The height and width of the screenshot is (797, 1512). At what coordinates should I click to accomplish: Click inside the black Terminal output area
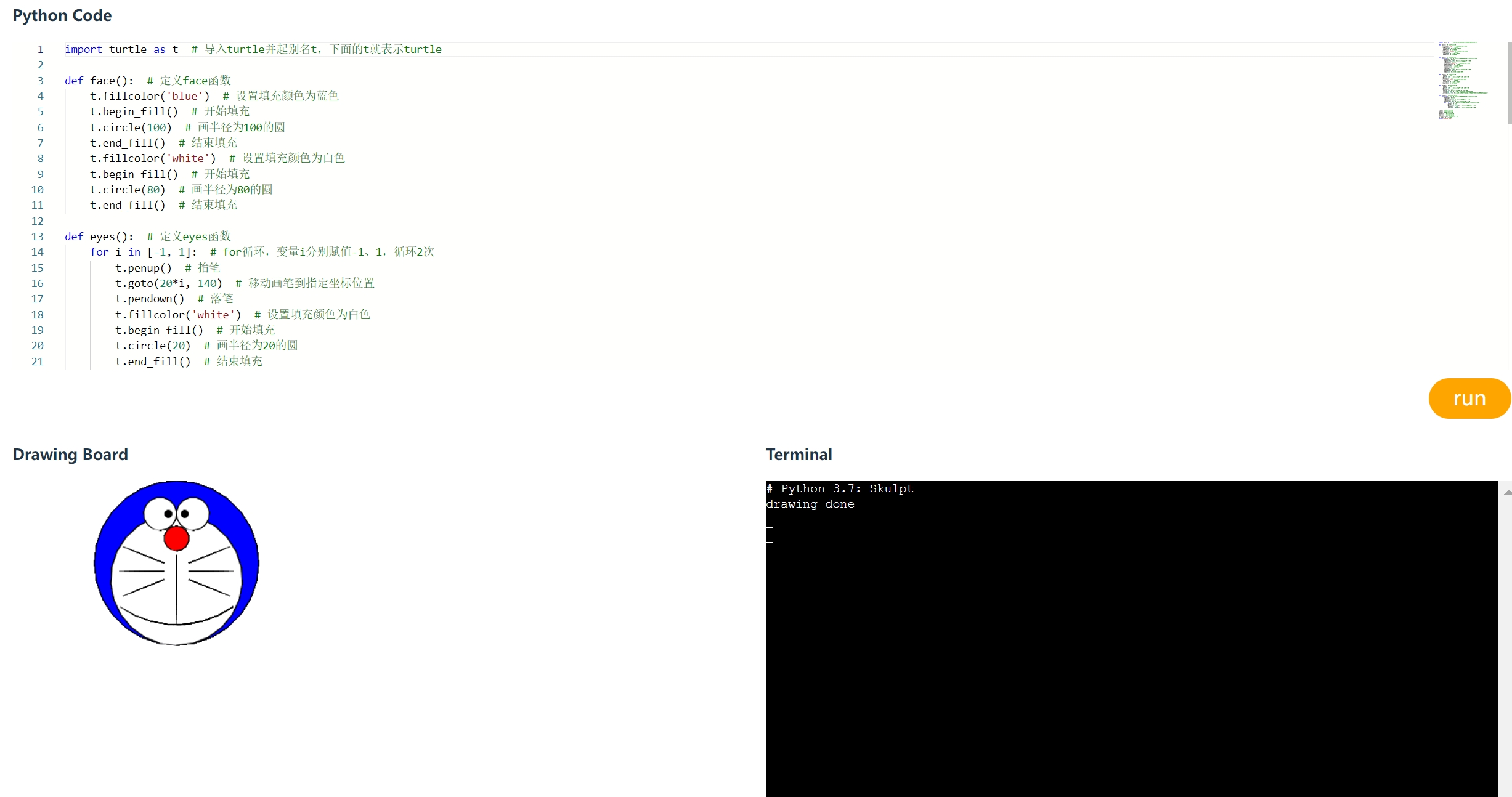pos(1131,639)
